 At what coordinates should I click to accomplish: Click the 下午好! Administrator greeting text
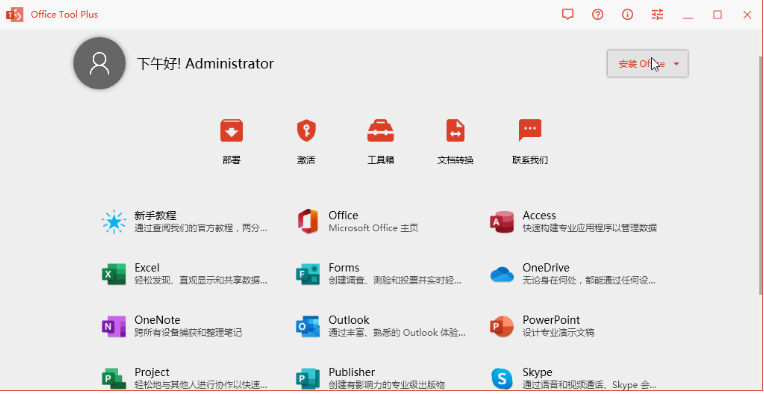[x=205, y=64]
